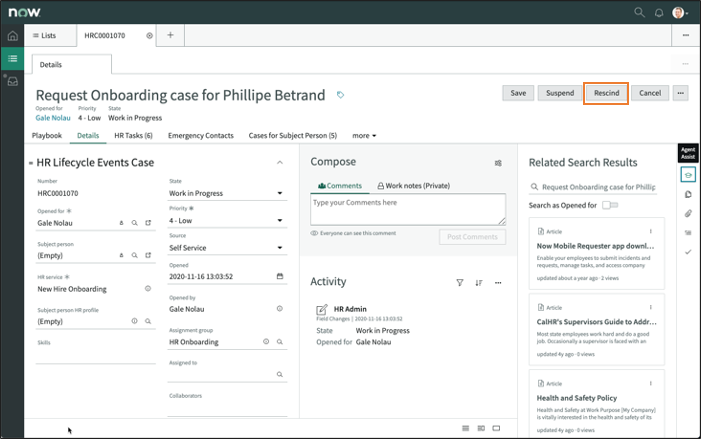701x439 pixels.
Task: Search Subject person HR profile lookup
Action: click(148, 321)
